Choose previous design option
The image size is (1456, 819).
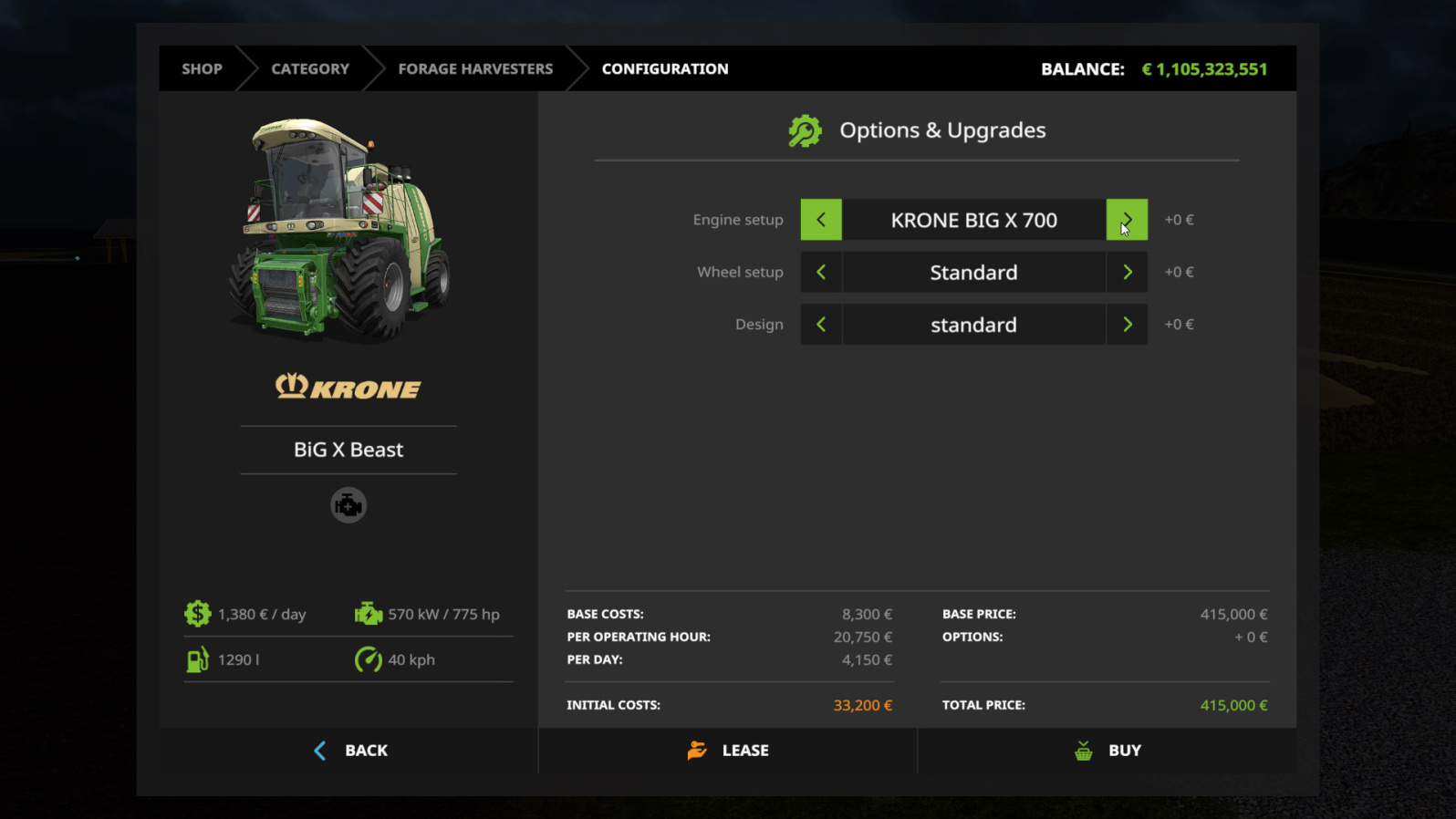(821, 325)
